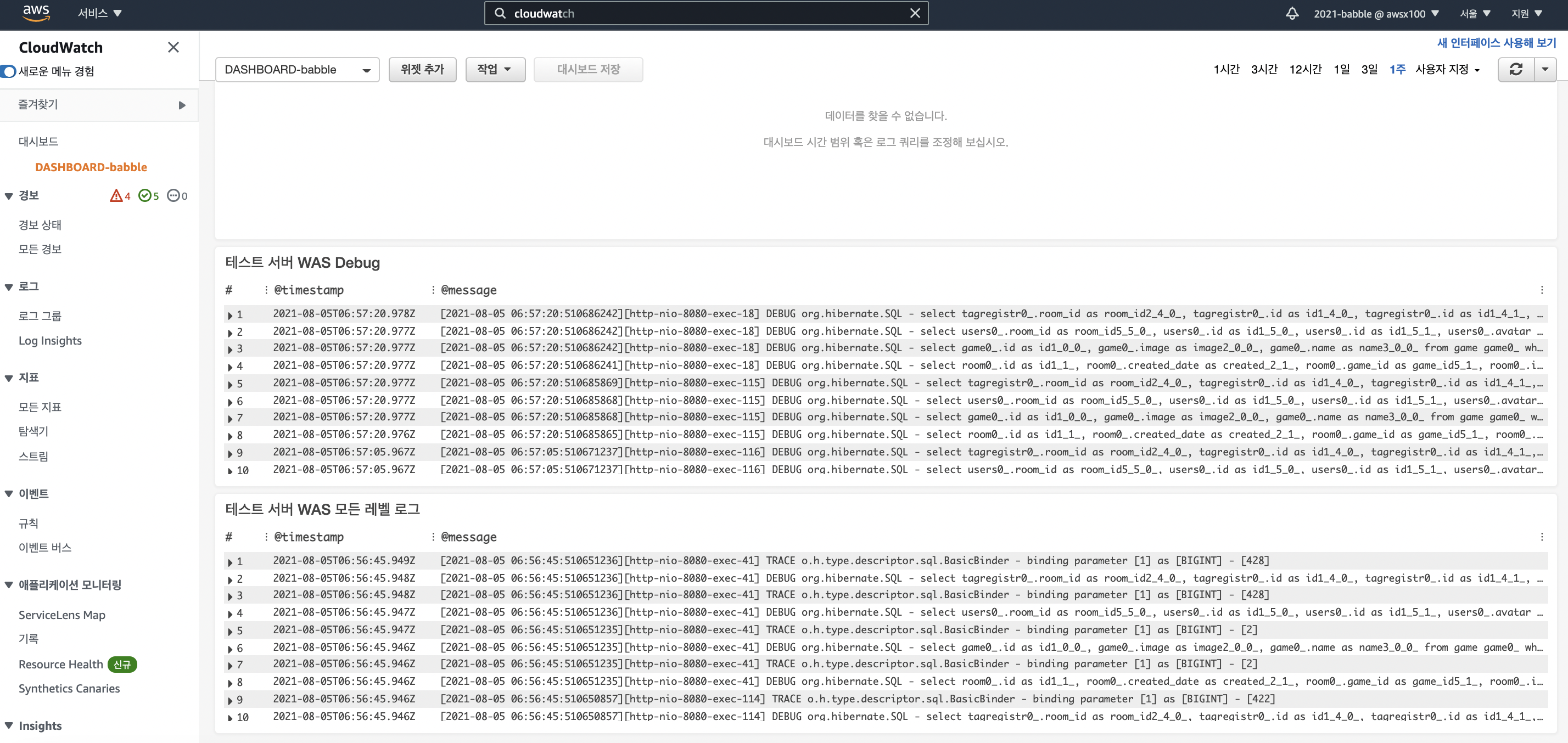
Task: Select the 3시간 time range
Action: (x=1264, y=70)
